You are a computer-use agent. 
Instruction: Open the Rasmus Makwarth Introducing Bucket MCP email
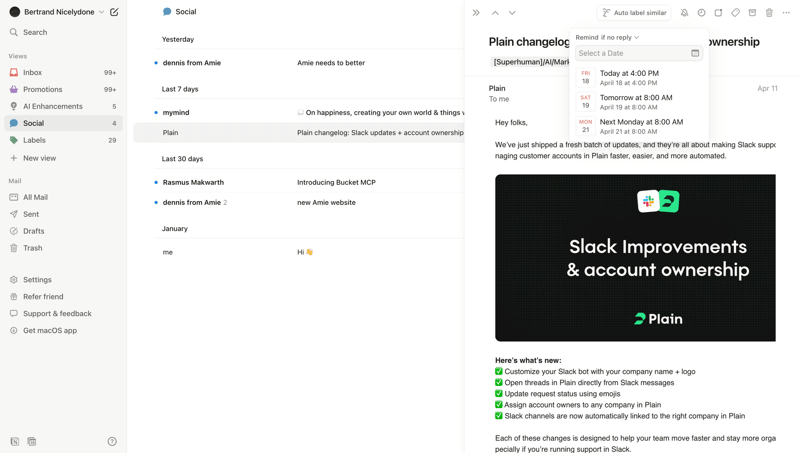click(x=299, y=182)
